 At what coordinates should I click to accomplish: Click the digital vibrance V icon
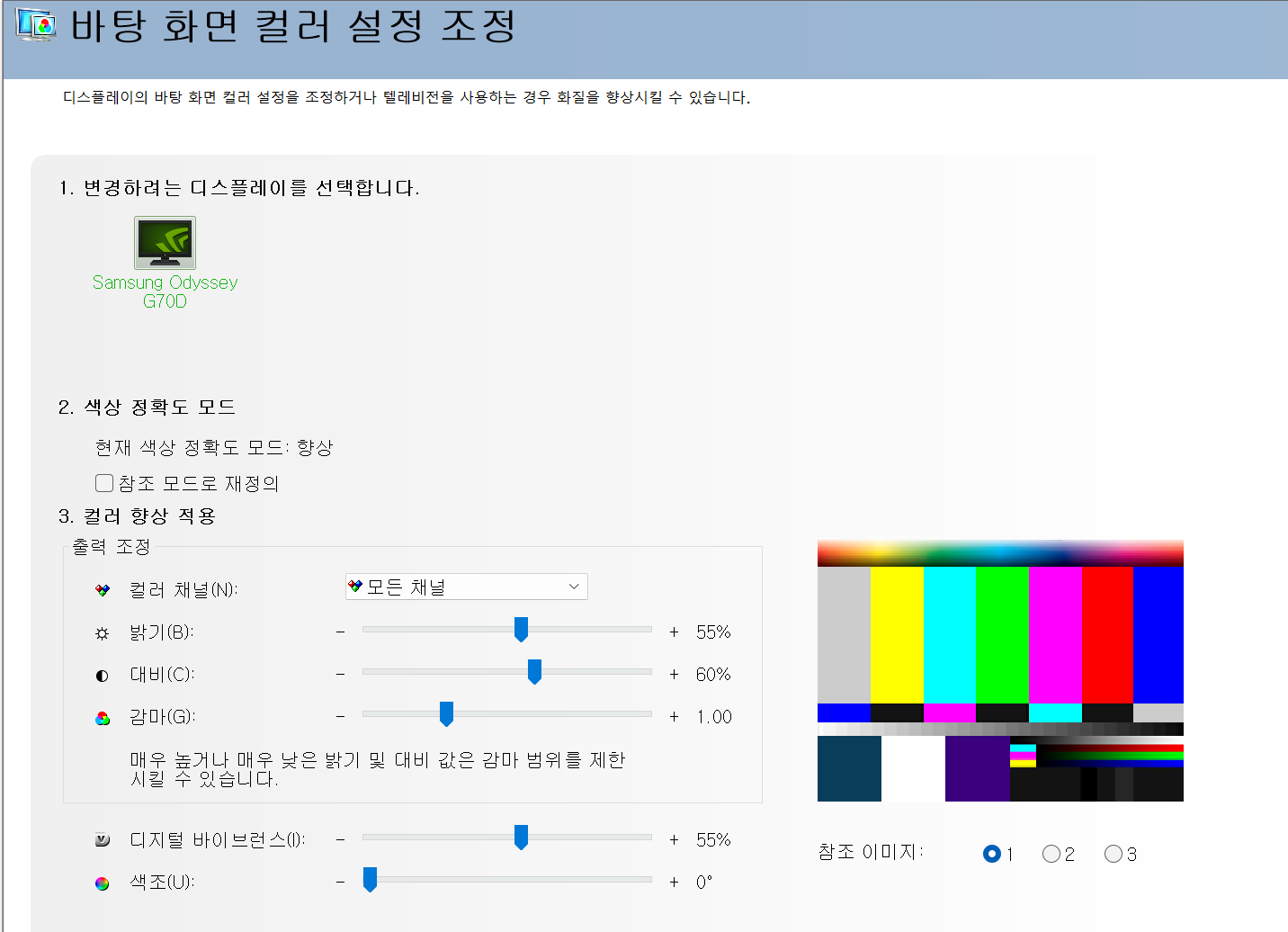pos(102,838)
